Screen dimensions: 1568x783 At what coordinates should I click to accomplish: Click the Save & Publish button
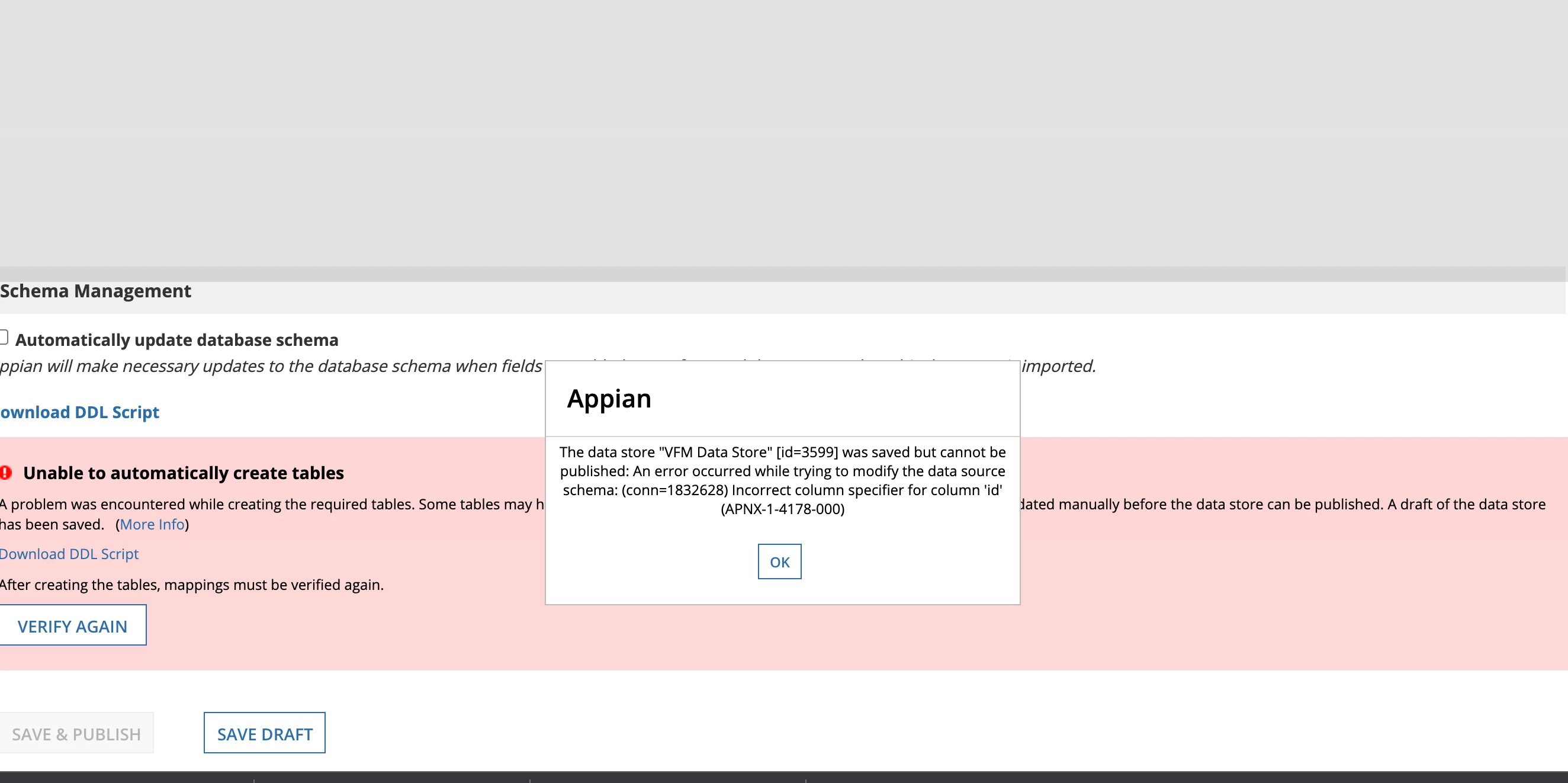[77, 733]
